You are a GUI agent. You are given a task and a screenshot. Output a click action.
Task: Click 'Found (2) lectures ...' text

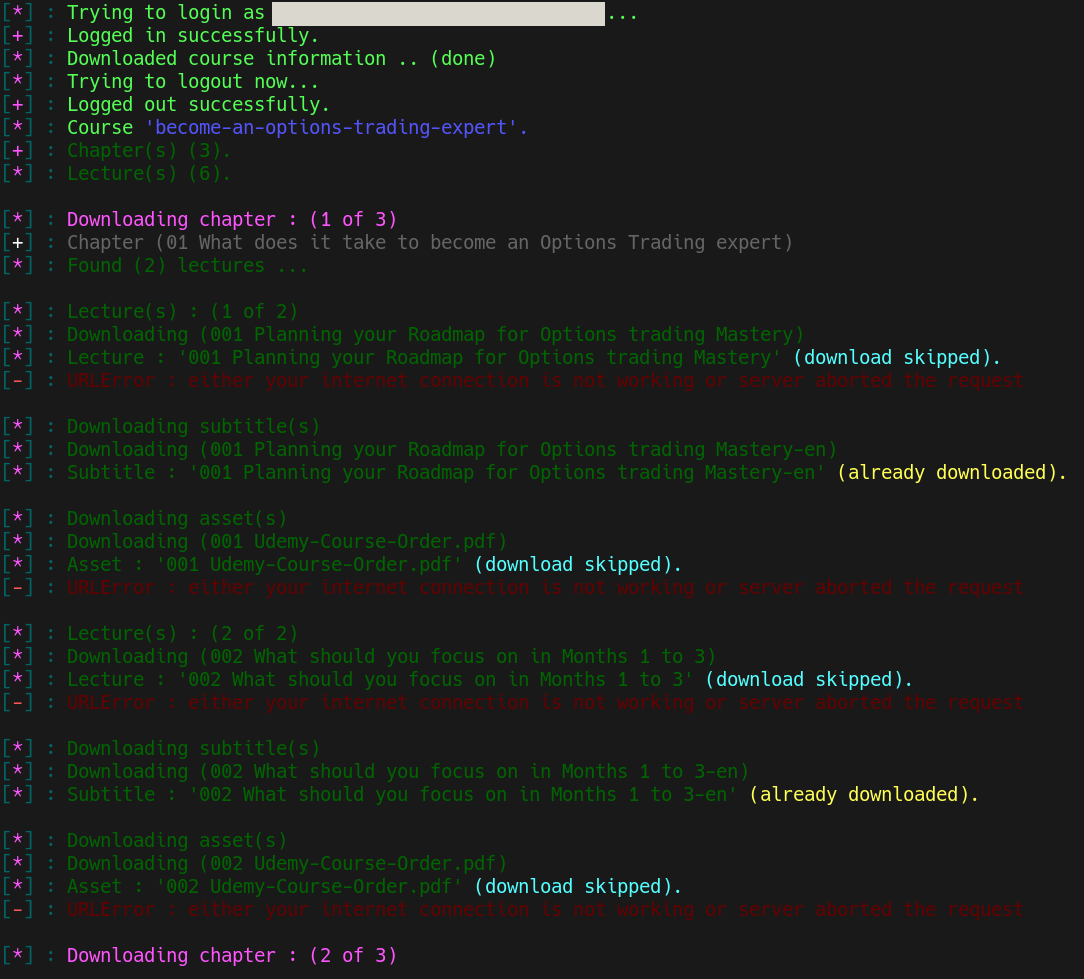pyautogui.click(x=187, y=265)
